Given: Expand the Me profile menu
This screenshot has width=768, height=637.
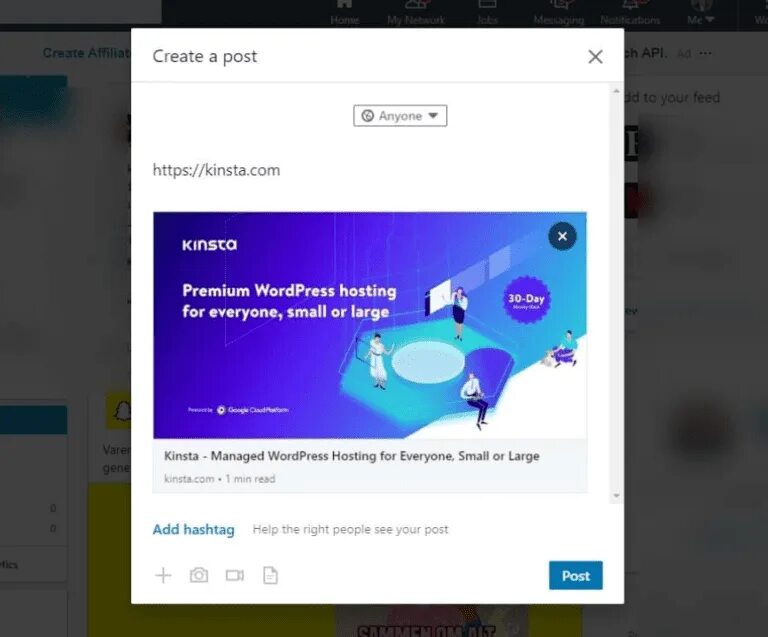Looking at the screenshot, I should [700, 13].
